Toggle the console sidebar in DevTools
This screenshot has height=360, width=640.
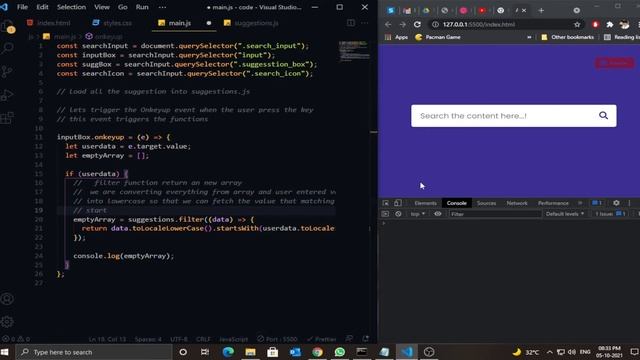[x=385, y=214]
